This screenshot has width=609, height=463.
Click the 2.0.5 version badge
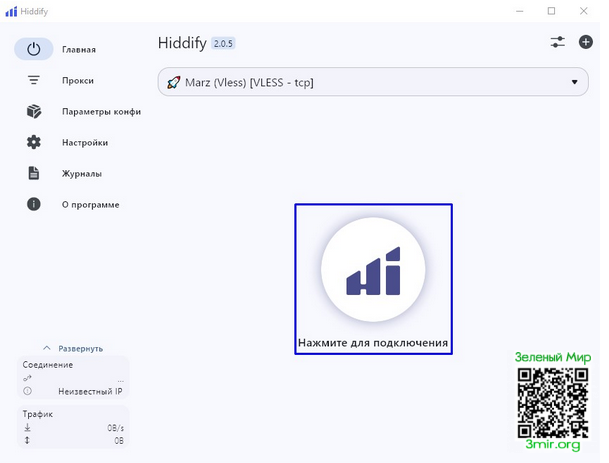pos(222,44)
